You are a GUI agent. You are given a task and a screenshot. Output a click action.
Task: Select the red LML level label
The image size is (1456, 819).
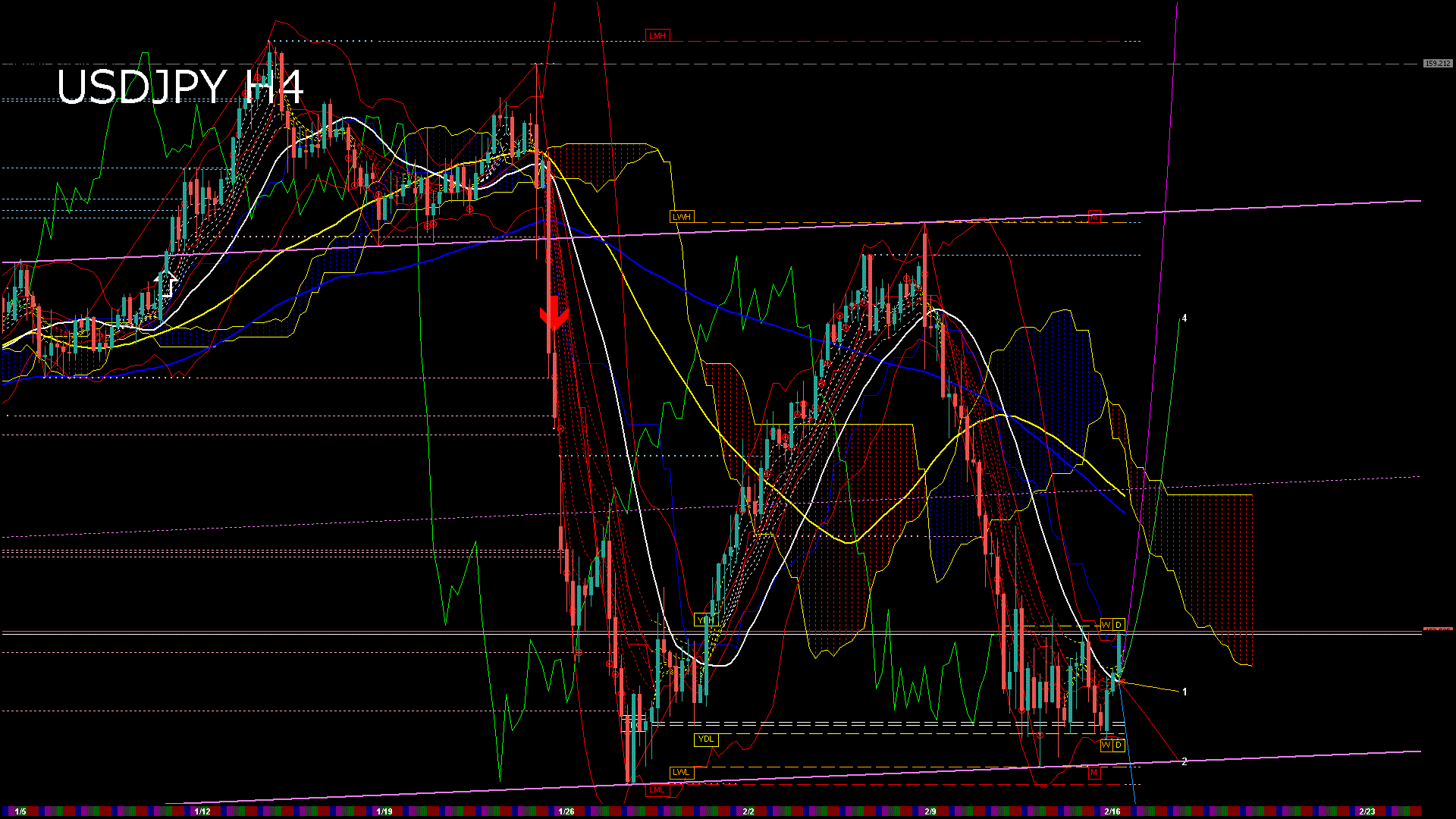(x=657, y=789)
